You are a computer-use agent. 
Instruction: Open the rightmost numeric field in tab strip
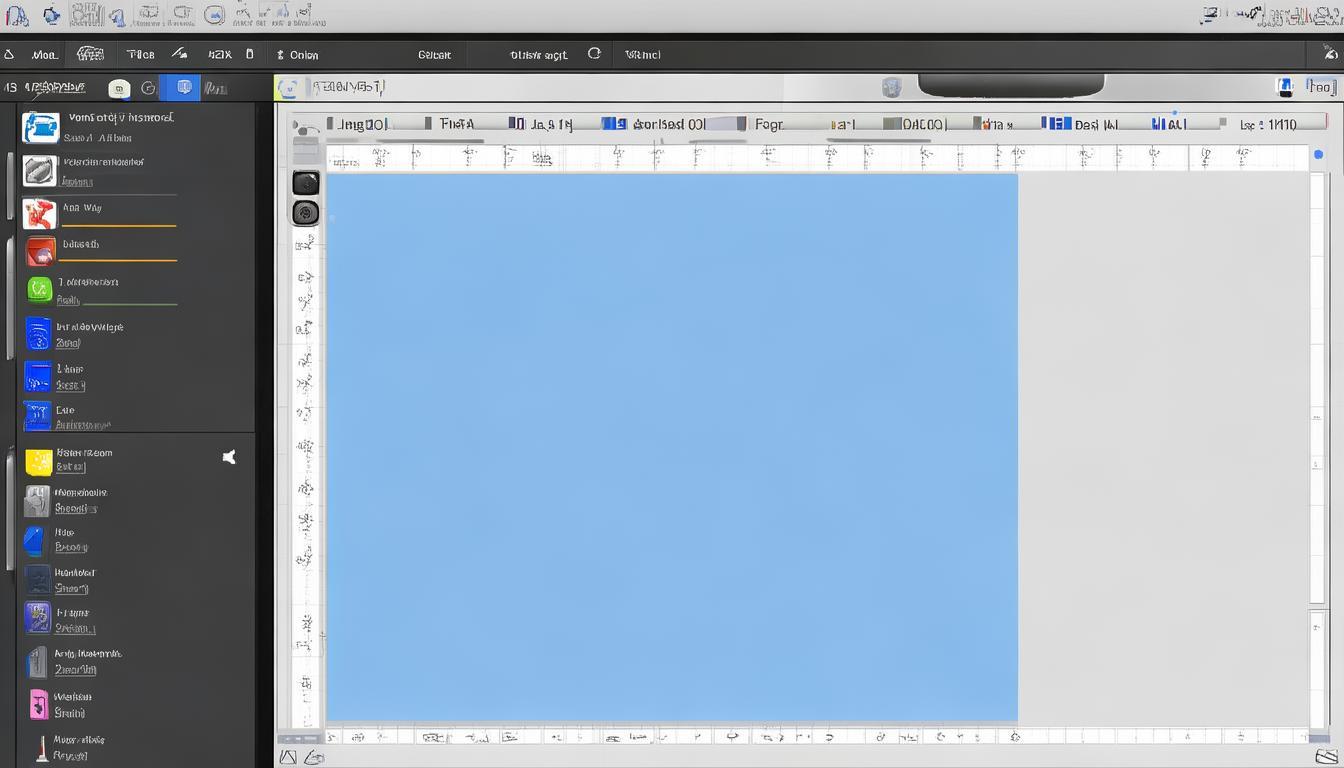[x=1268, y=125]
